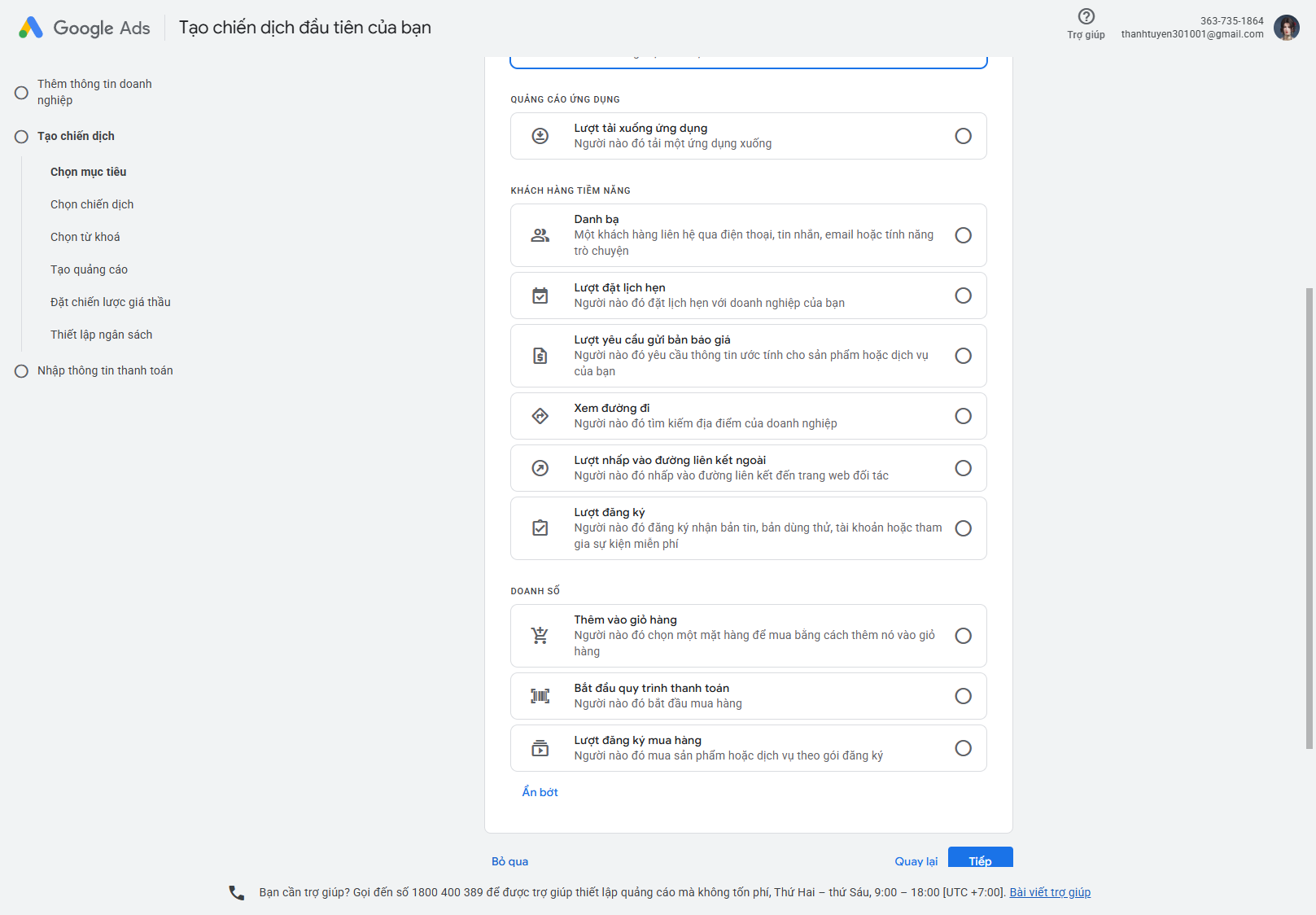The width and height of the screenshot is (1316, 915).
Task: Click the Nhập thông tin thanh toán step circle
Action: coord(21,371)
